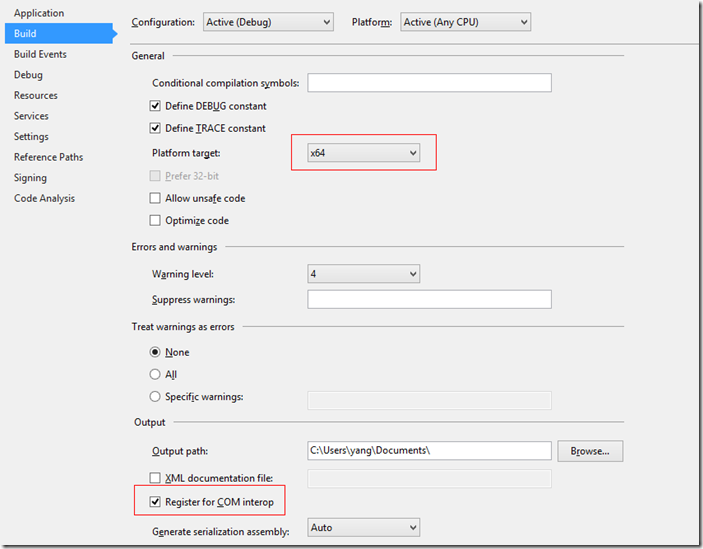Click the Warning level label
This screenshot has height=549, width=703.
183,274
